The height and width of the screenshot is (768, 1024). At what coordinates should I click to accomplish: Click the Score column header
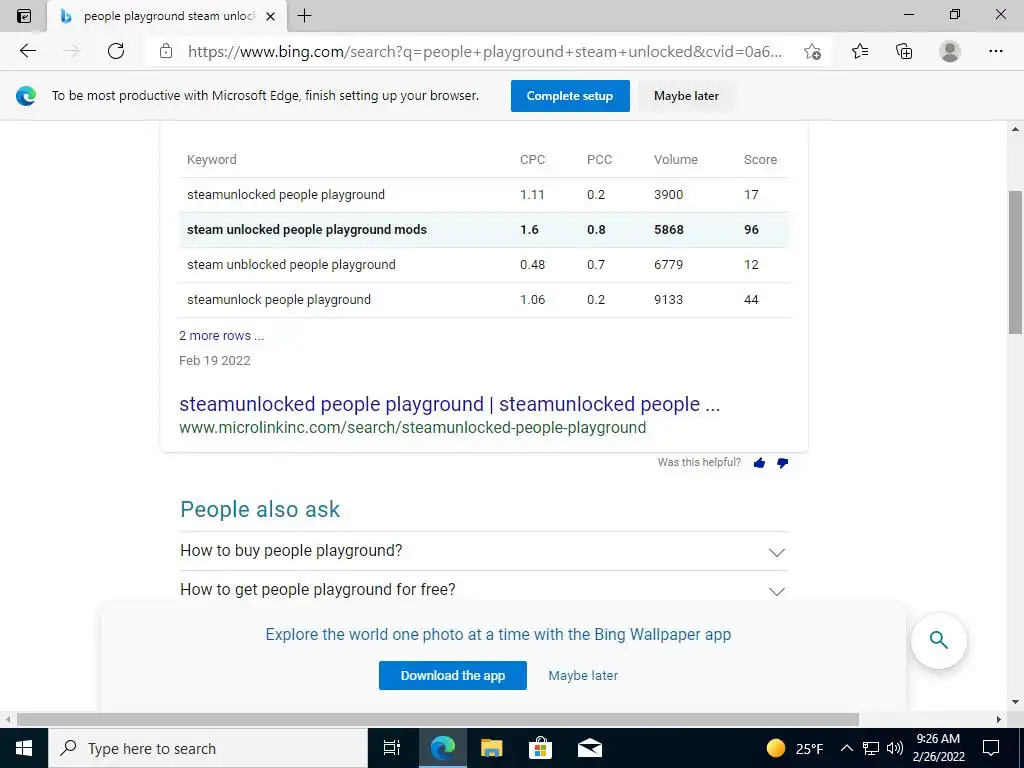tap(760, 159)
